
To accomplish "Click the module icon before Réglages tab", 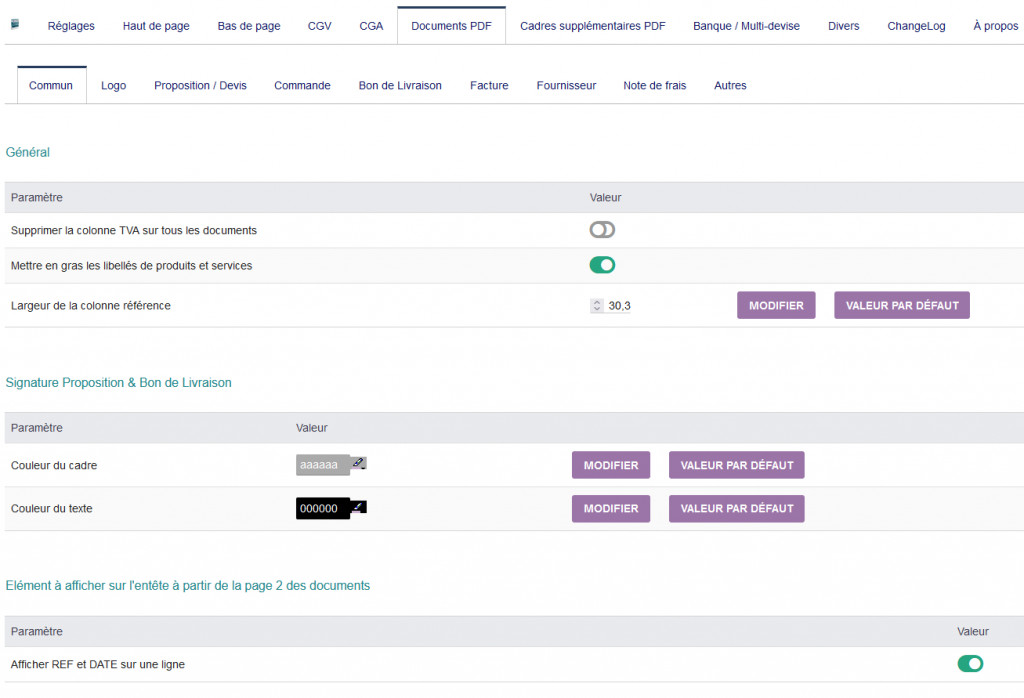I will [x=14, y=24].
